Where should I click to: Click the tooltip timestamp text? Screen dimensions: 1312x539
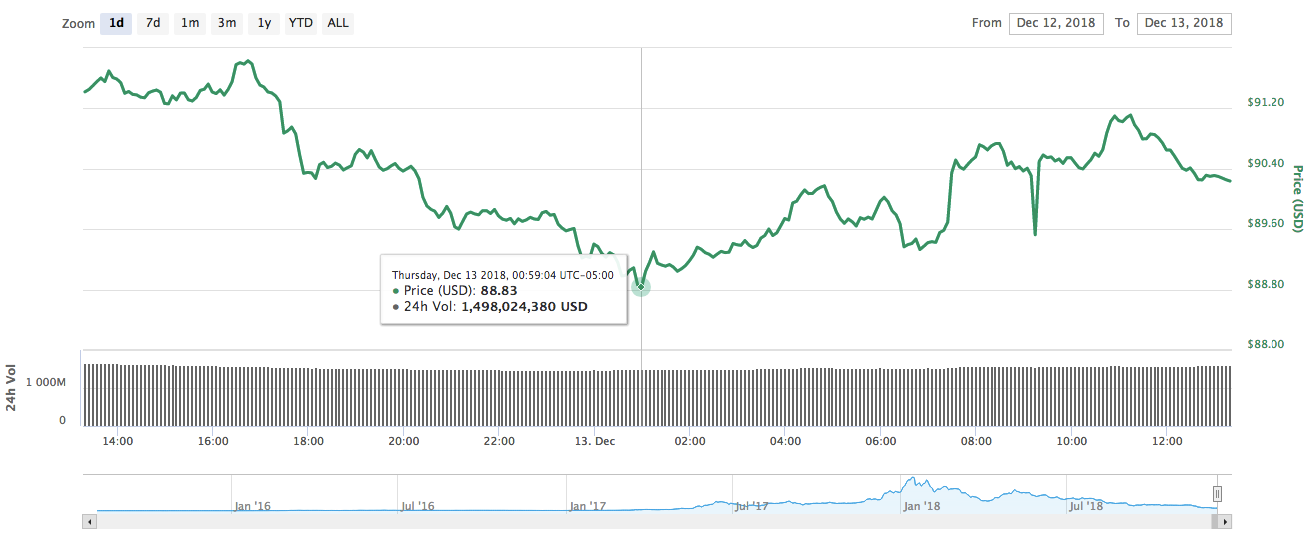(x=503, y=275)
